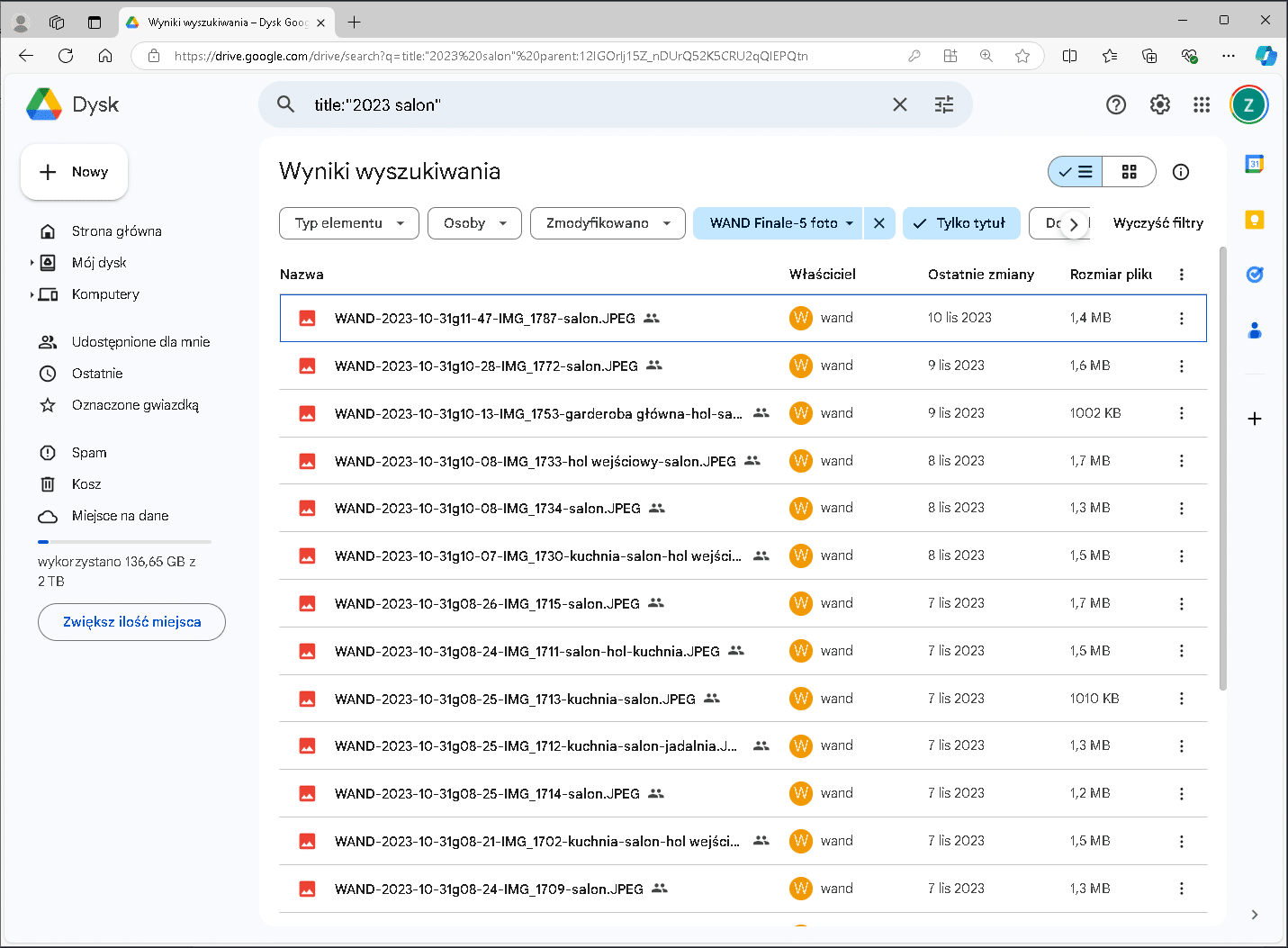
Task: Click the 'Zwiększ ilość miejsca' button
Action: (x=131, y=622)
